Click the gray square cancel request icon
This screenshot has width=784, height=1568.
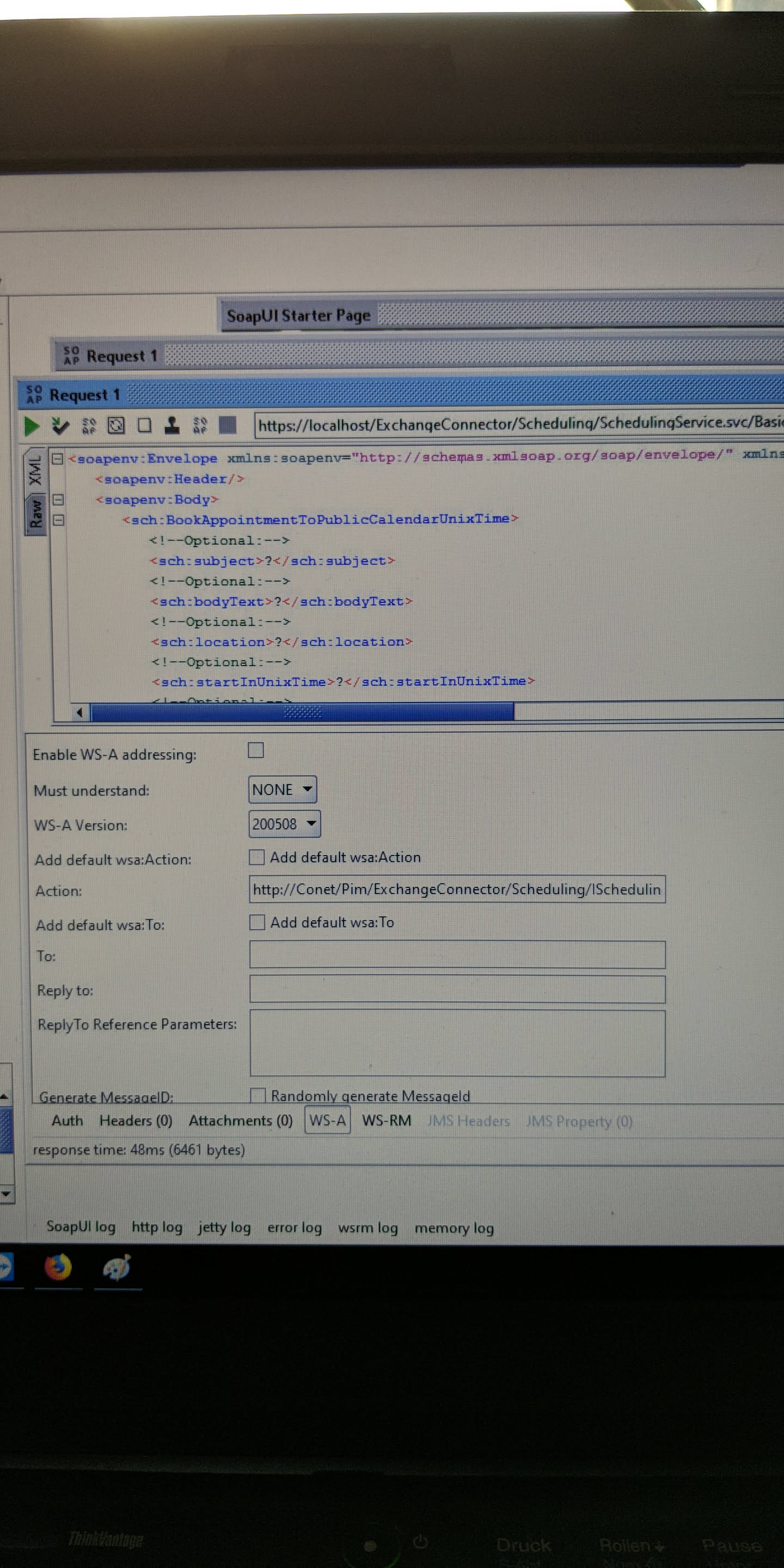(228, 424)
